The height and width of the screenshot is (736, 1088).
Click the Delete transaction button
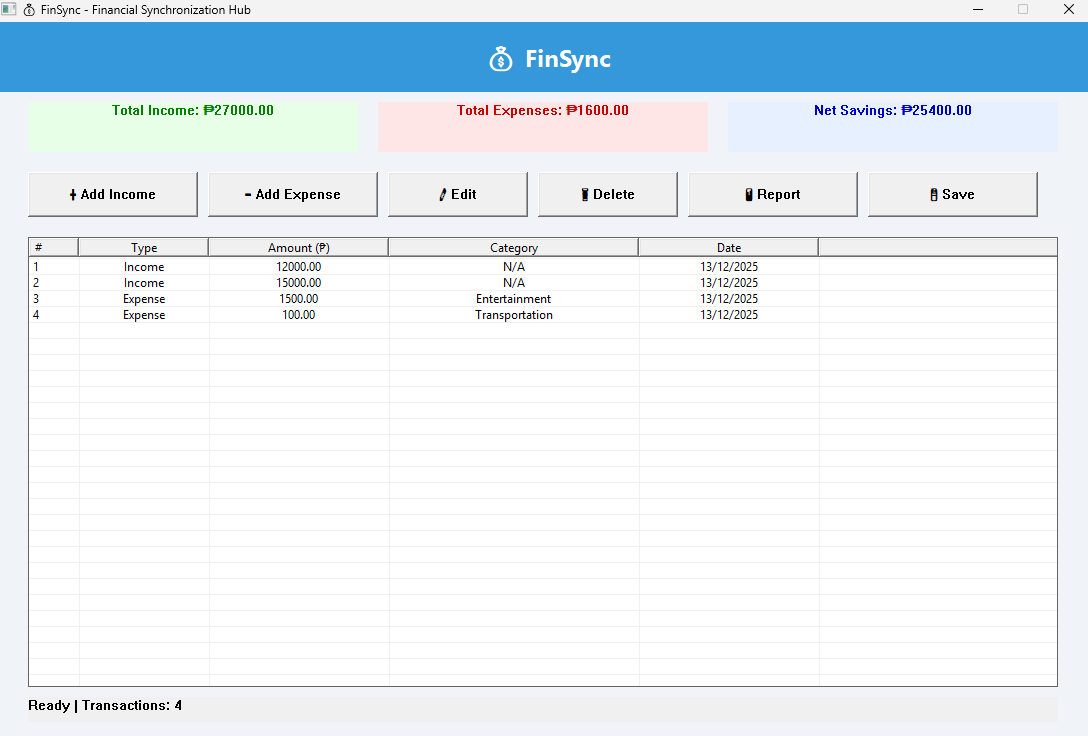point(608,194)
